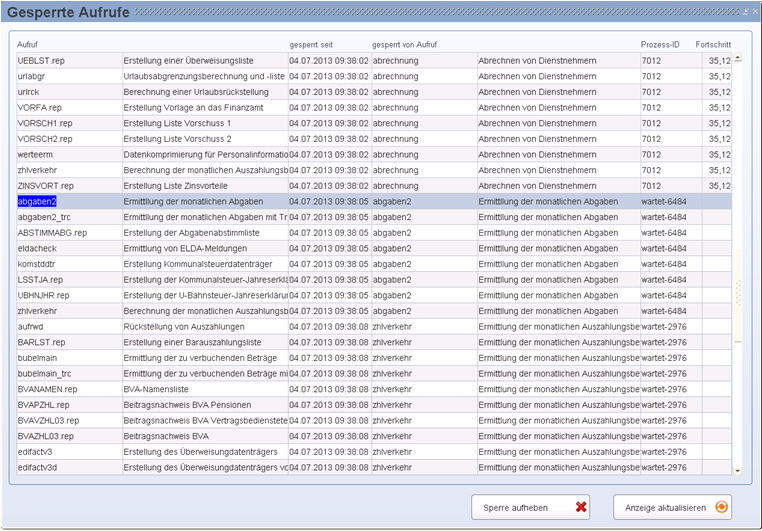Click the gesperrt seit column header
The width and height of the screenshot is (762, 531).
coord(311,45)
